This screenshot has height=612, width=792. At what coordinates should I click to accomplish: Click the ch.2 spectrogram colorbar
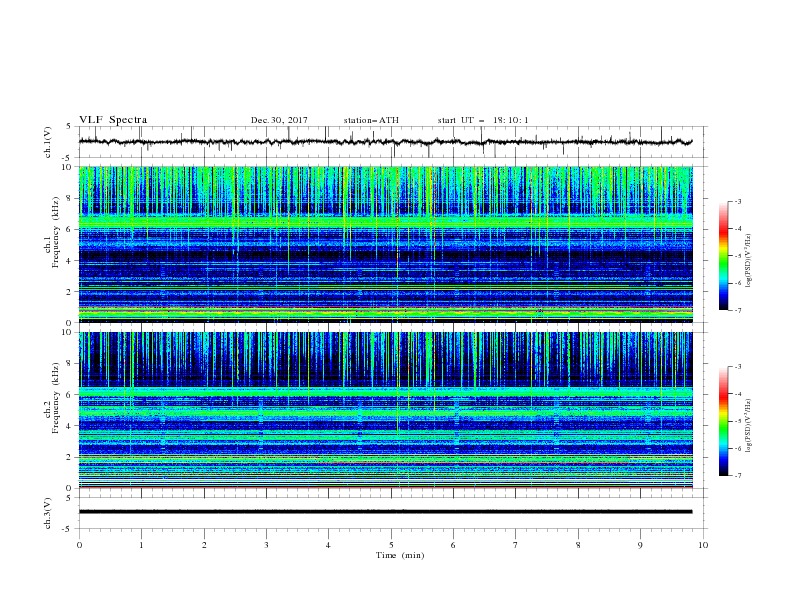pyautogui.click(x=724, y=421)
